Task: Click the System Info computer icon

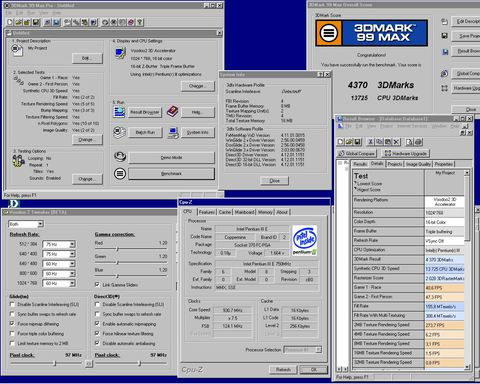Action: click(173, 133)
